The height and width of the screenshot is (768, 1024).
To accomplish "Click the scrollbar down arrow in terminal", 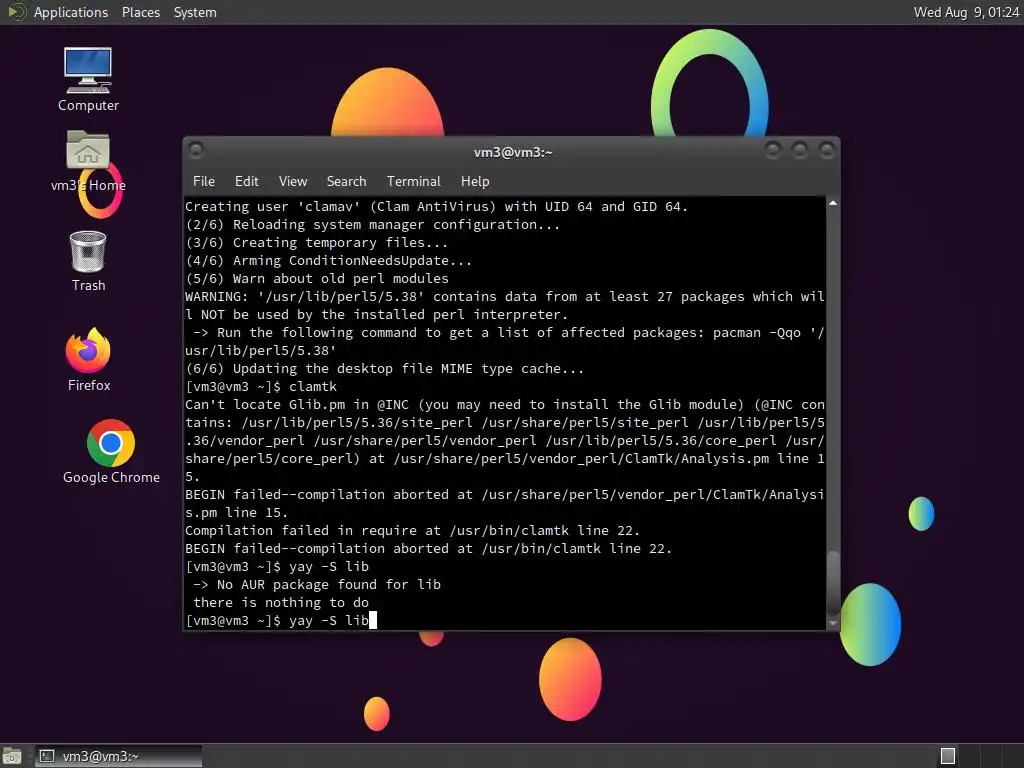I will pos(833,623).
